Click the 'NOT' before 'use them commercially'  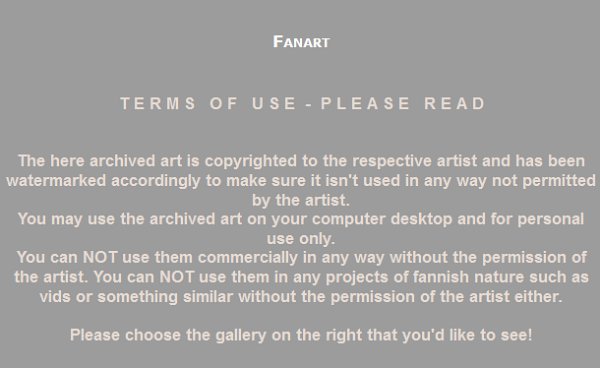pyautogui.click(x=100, y=257)
